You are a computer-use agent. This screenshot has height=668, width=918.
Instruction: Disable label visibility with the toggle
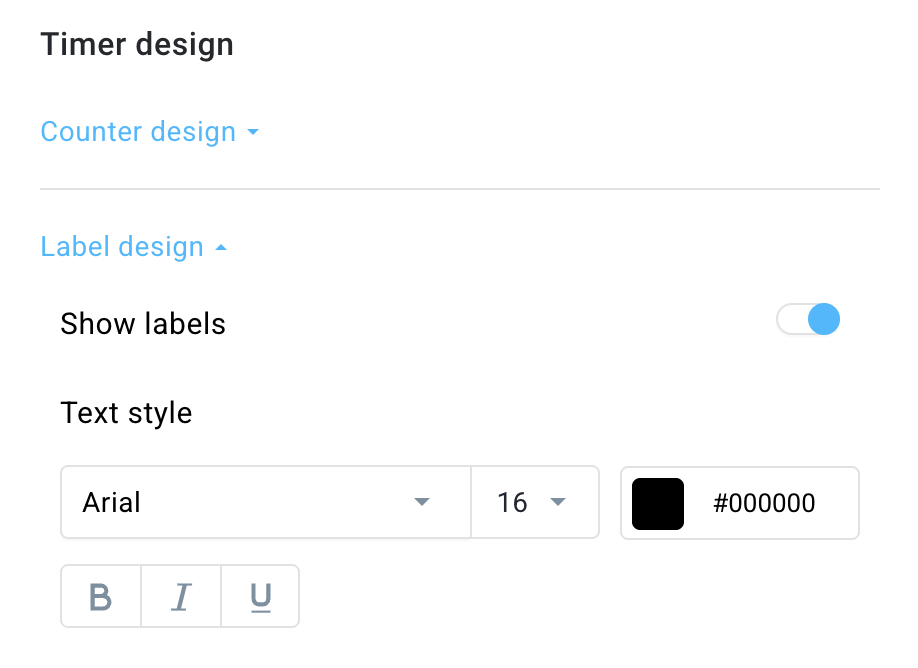[807, 319]
